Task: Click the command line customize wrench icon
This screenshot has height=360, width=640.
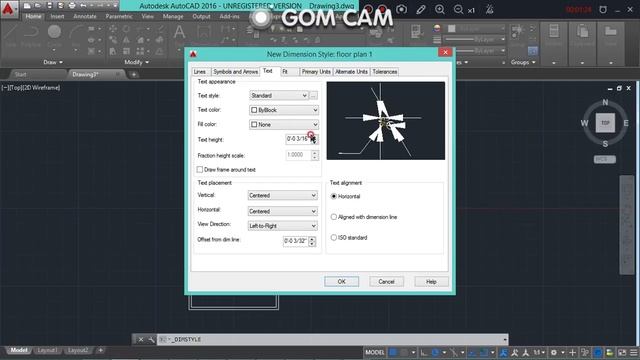Action: point(151,340)
